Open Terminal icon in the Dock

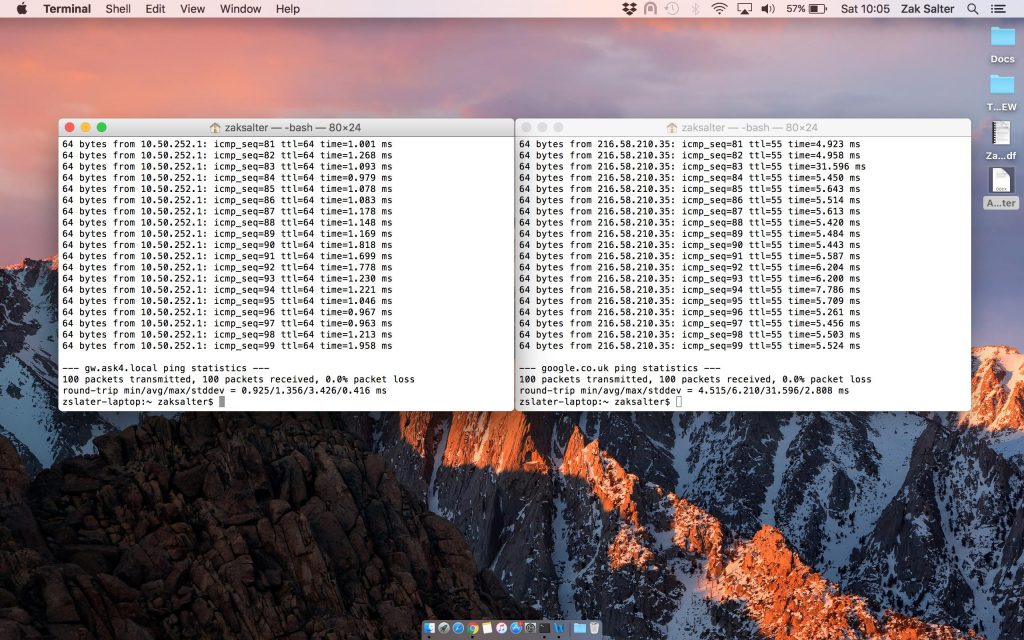coord(545,628)
